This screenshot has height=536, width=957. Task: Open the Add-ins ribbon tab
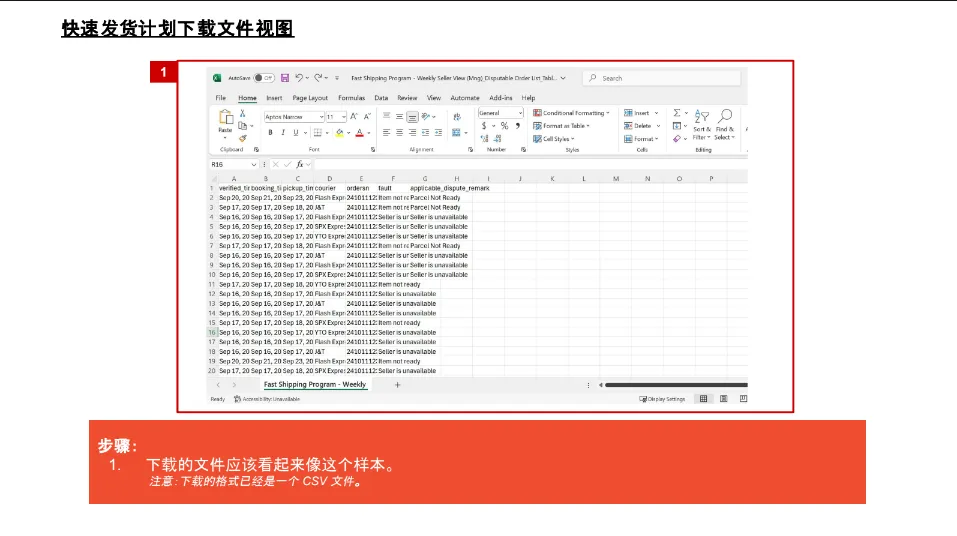500,98
